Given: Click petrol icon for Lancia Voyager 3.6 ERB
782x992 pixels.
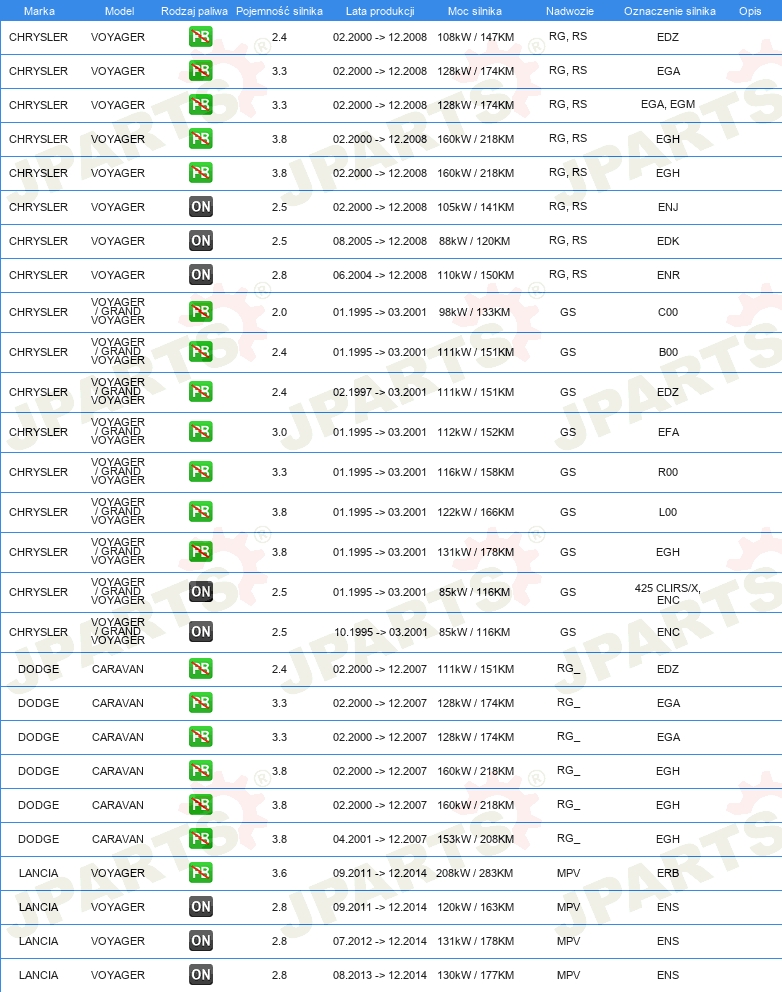Looking at the screenshot, I should 201,872.
